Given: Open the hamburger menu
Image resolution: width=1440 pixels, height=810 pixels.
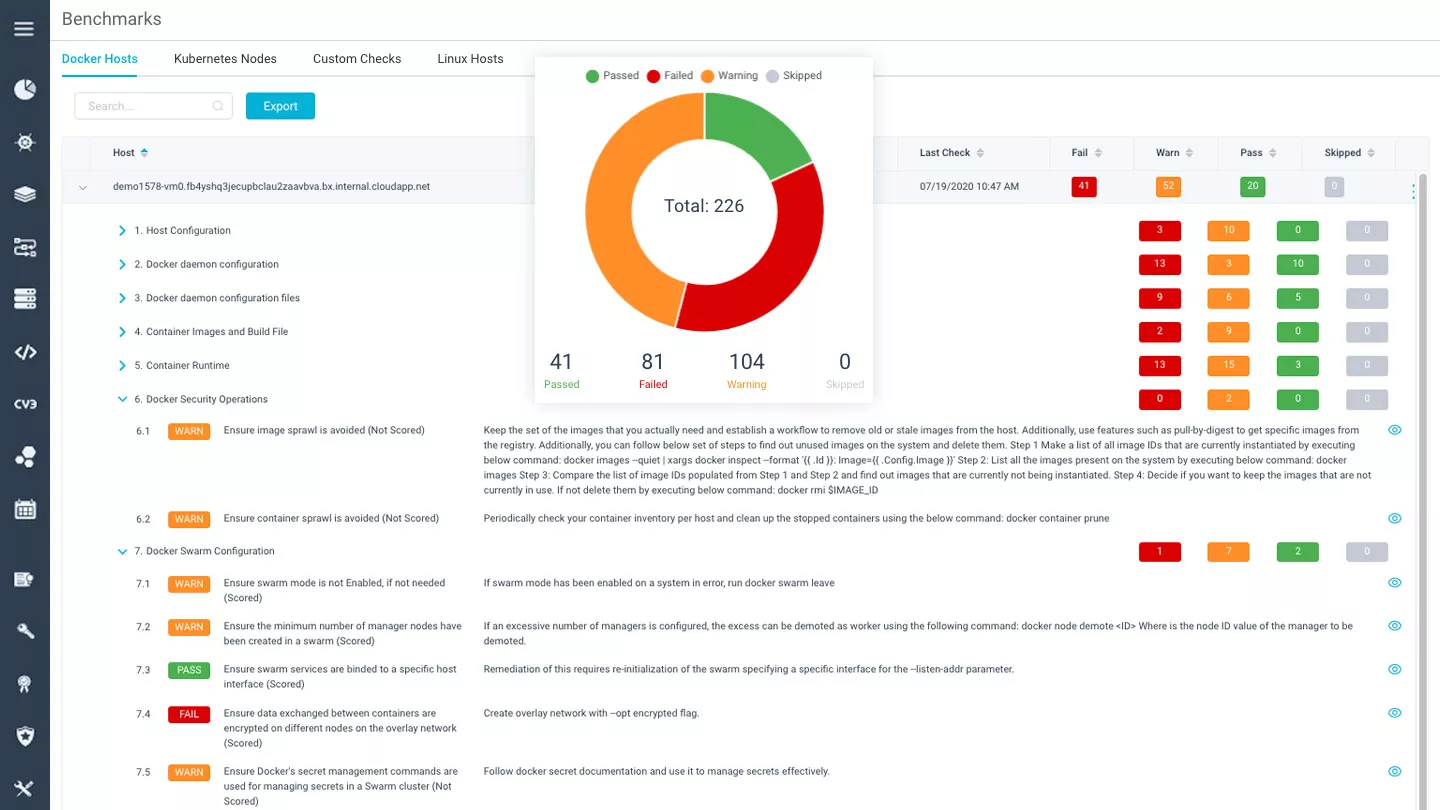Looking at the screenshot, I should pos(24,29).
